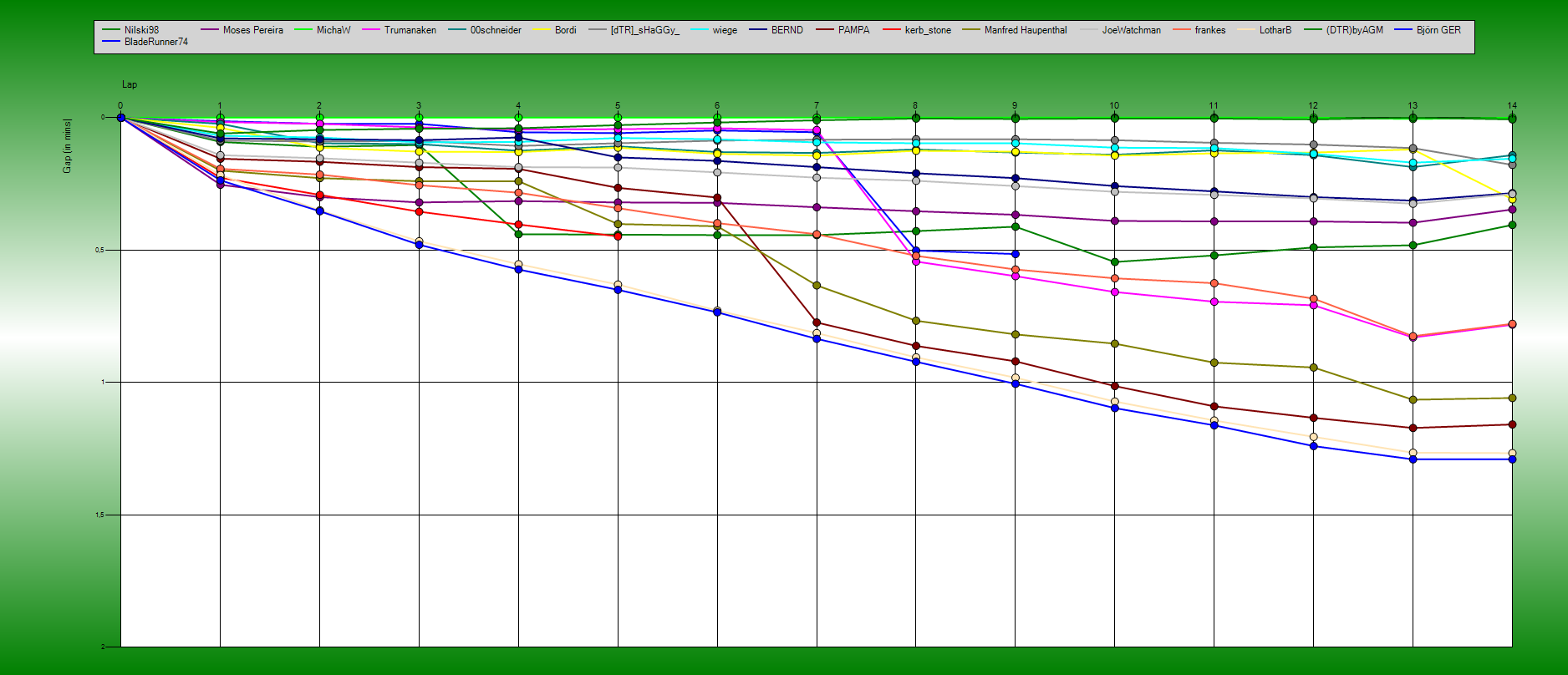Click lap number 12 on the top axis
1568x675 pixels.
tap(1313, 106)
